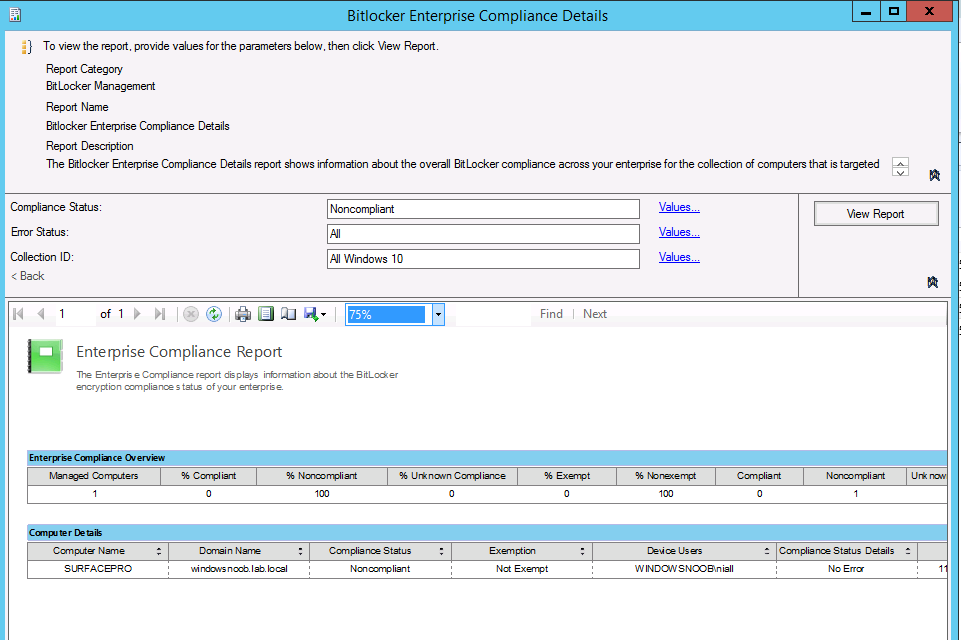Click the find text box in toolbar
961x640 pixels.
(x=493, y=314)
